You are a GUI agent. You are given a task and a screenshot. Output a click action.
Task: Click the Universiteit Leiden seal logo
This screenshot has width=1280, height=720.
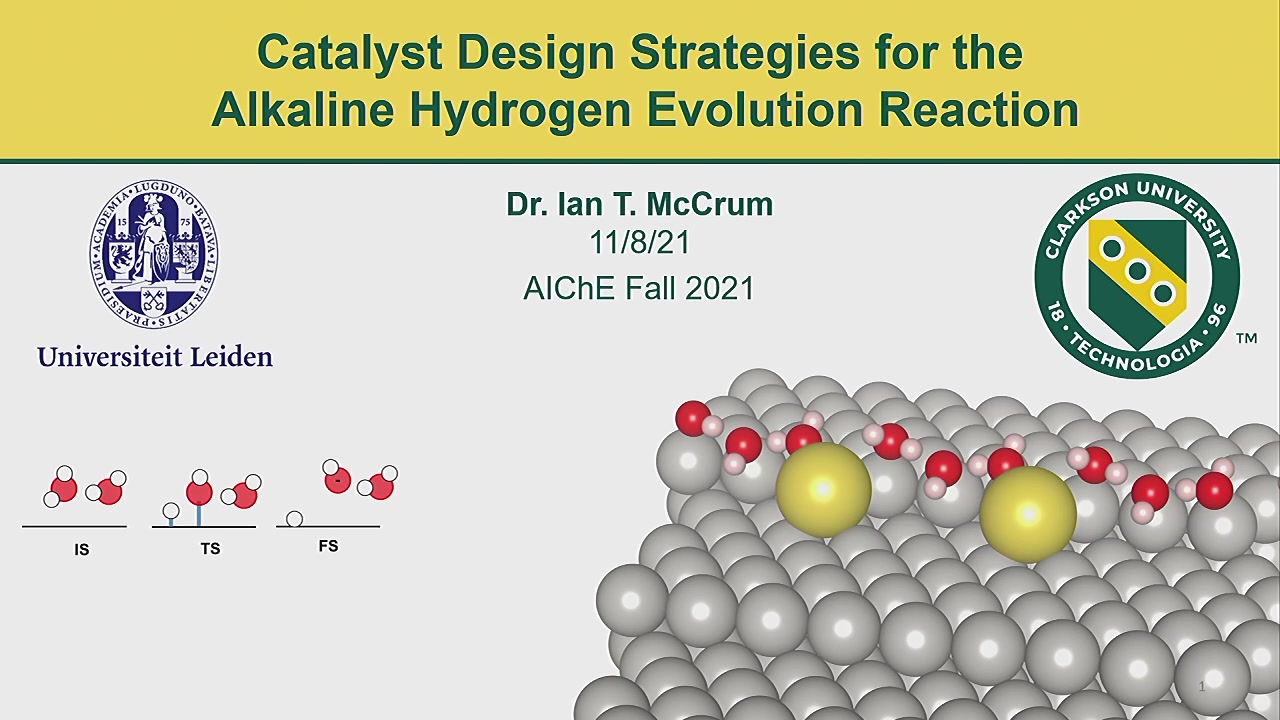tap(154, 254)
